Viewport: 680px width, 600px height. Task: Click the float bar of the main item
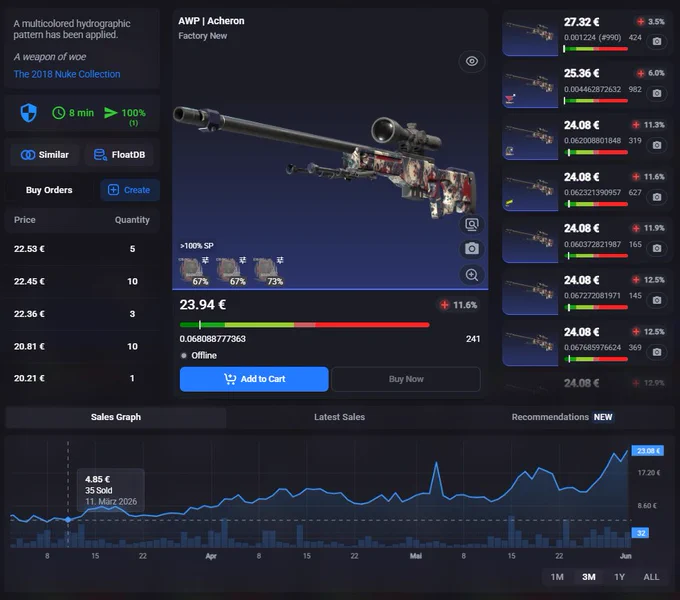(x=304, y=325)
